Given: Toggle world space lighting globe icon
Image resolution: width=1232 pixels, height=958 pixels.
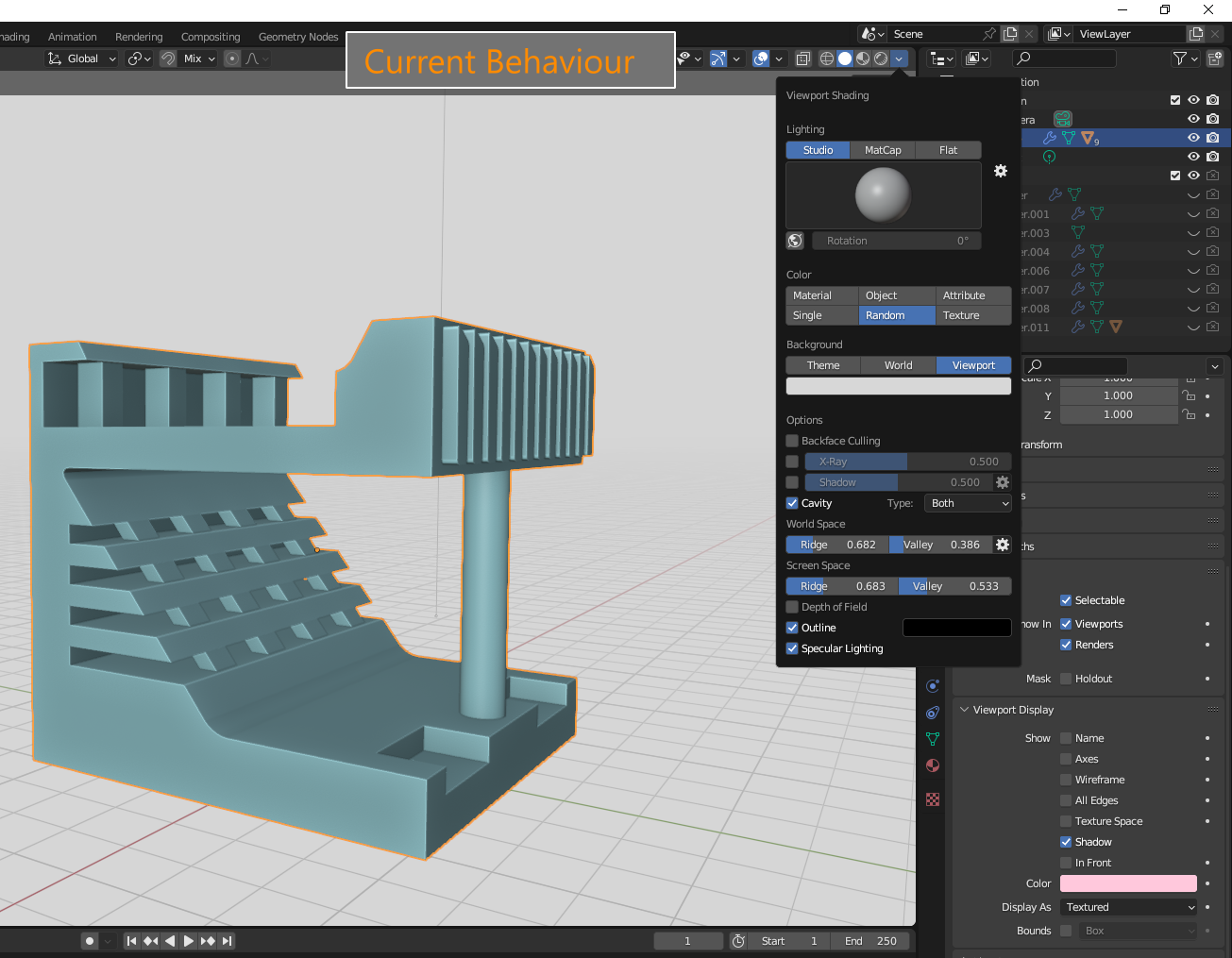Looking at the screenshot, I should tap(795, 241).
